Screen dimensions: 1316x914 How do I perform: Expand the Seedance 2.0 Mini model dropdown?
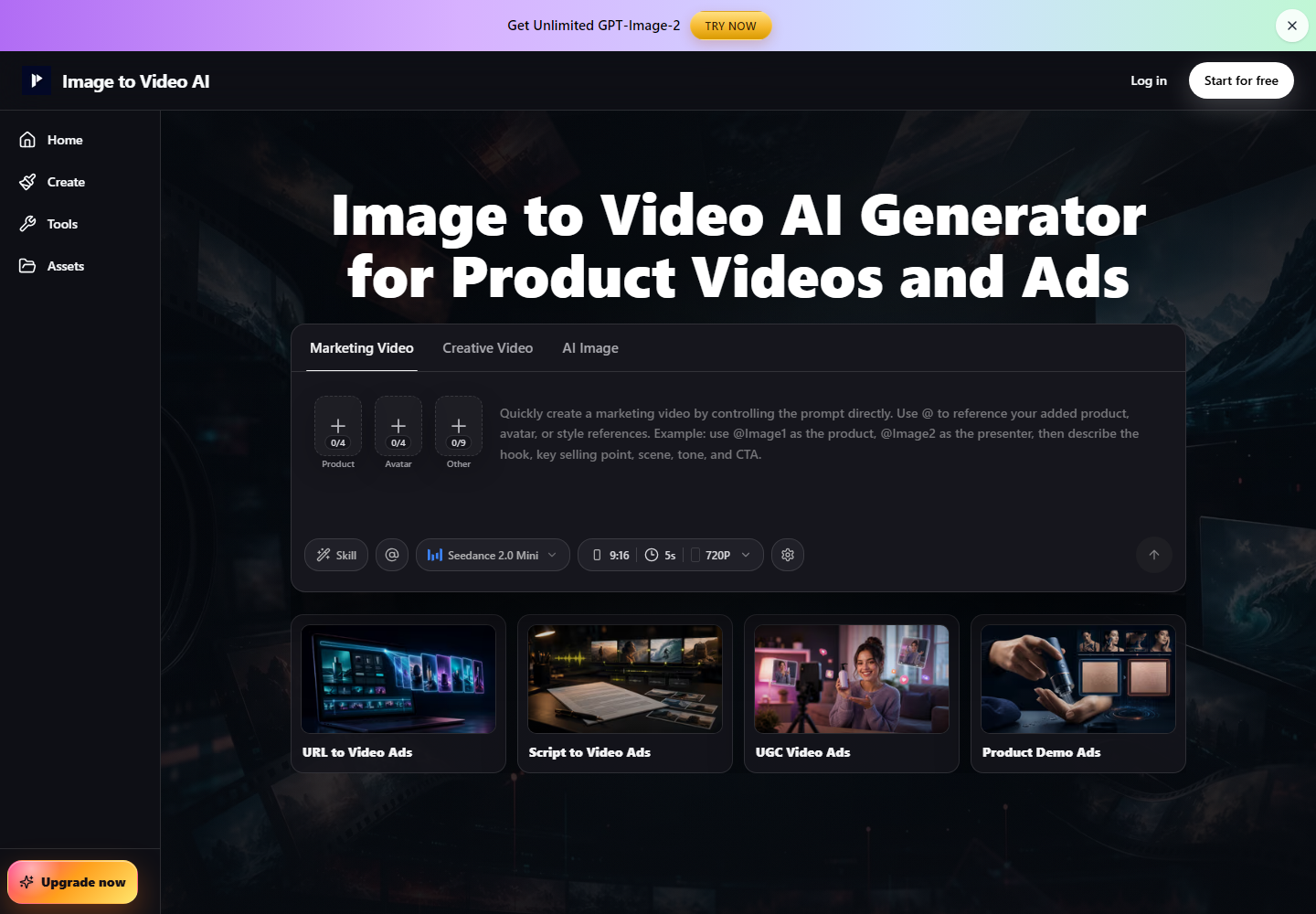pyautogui.click(x=493, y=555)
